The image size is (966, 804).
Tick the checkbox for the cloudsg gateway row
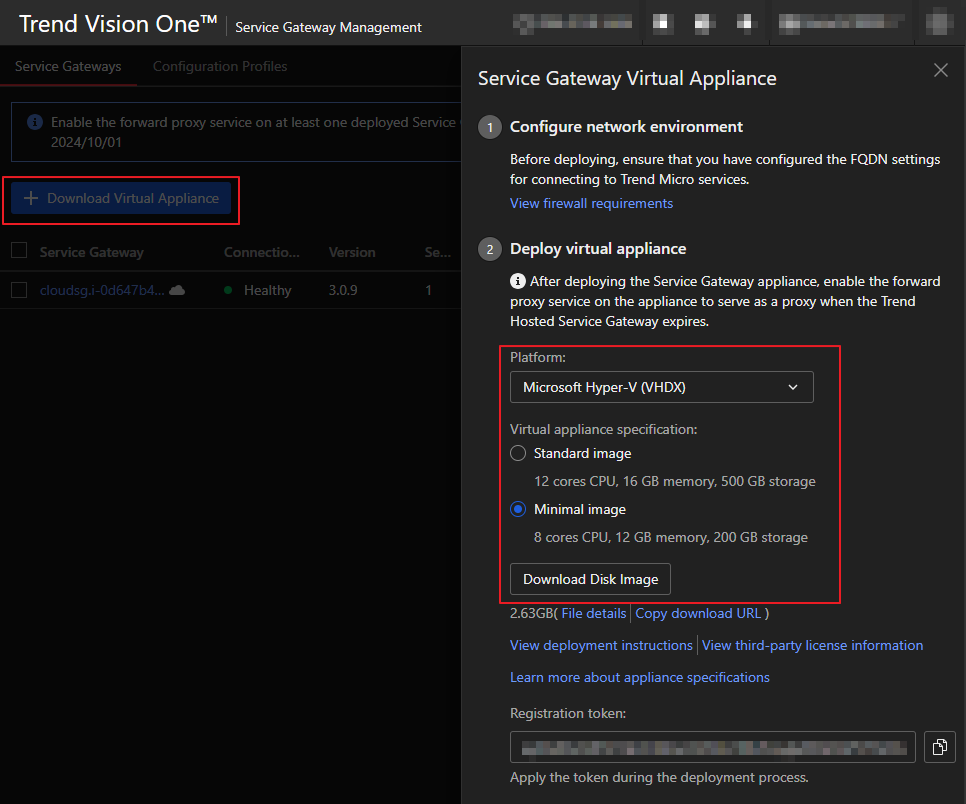click(x=19, y=290)
